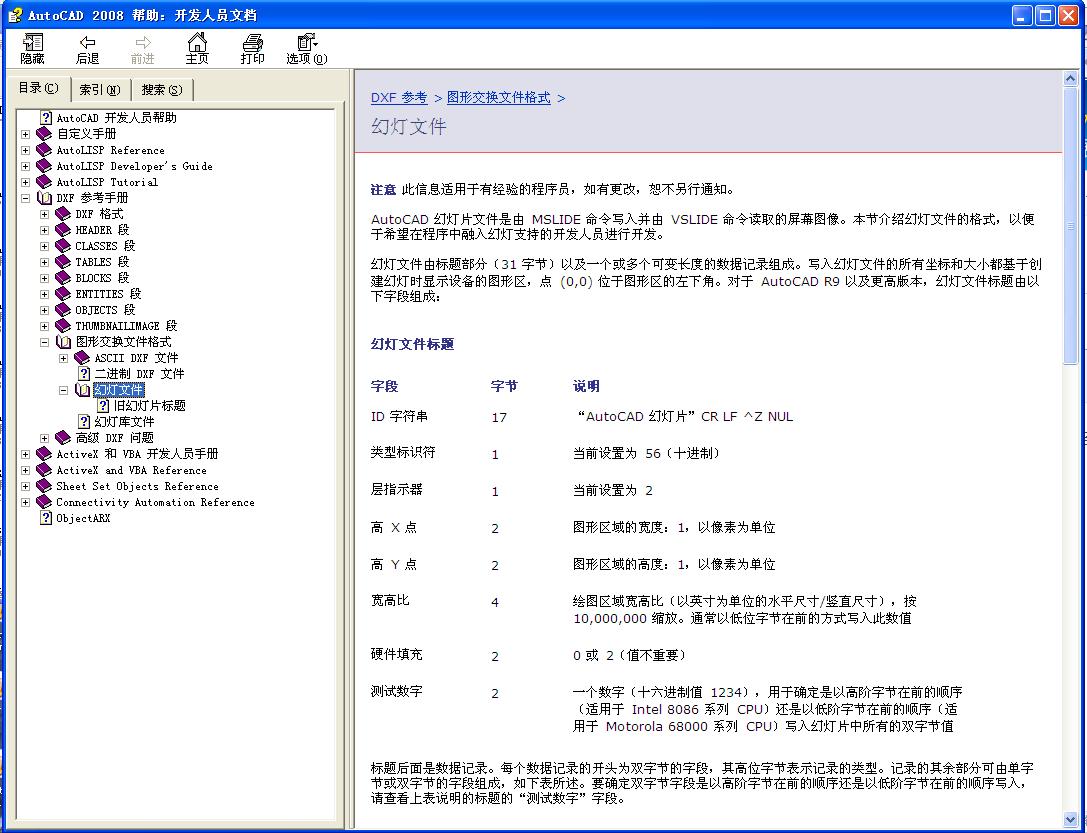Click the Hide (隐藏) toolbar icon
Viewport: 1087px width, 833px height.
[x=32, y=42]
